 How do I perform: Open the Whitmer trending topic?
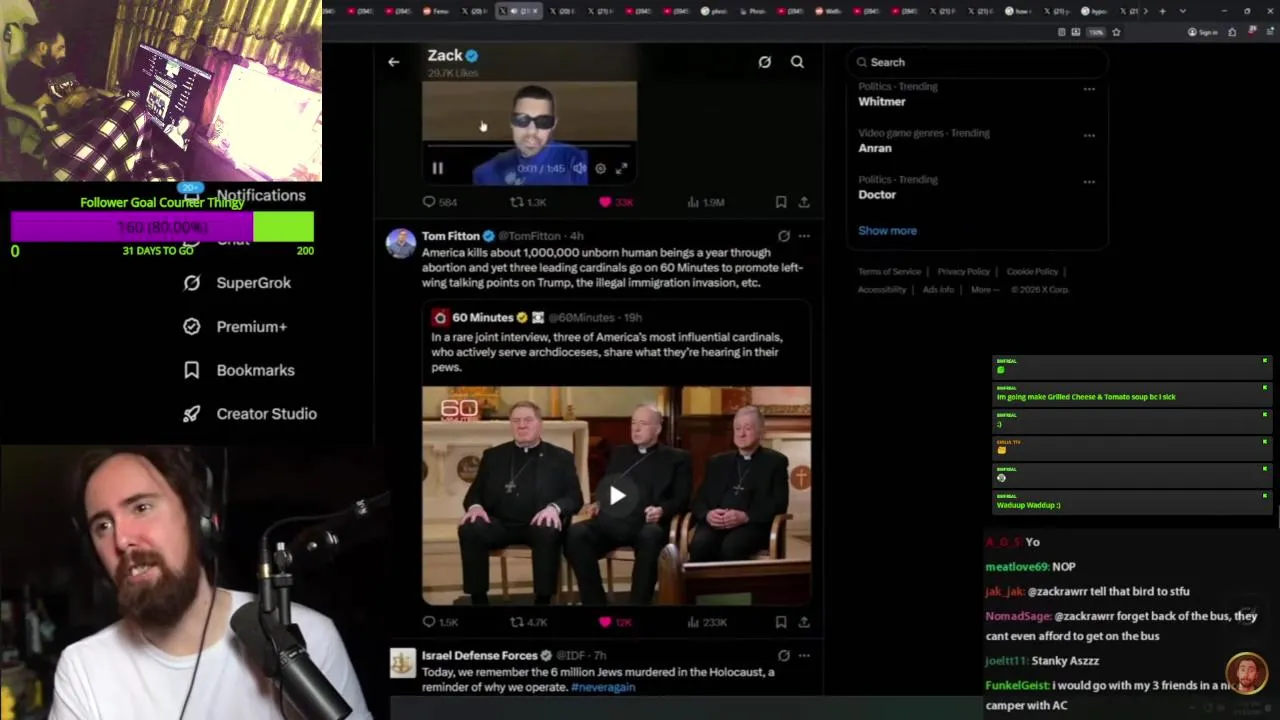(x=882, y=101)
